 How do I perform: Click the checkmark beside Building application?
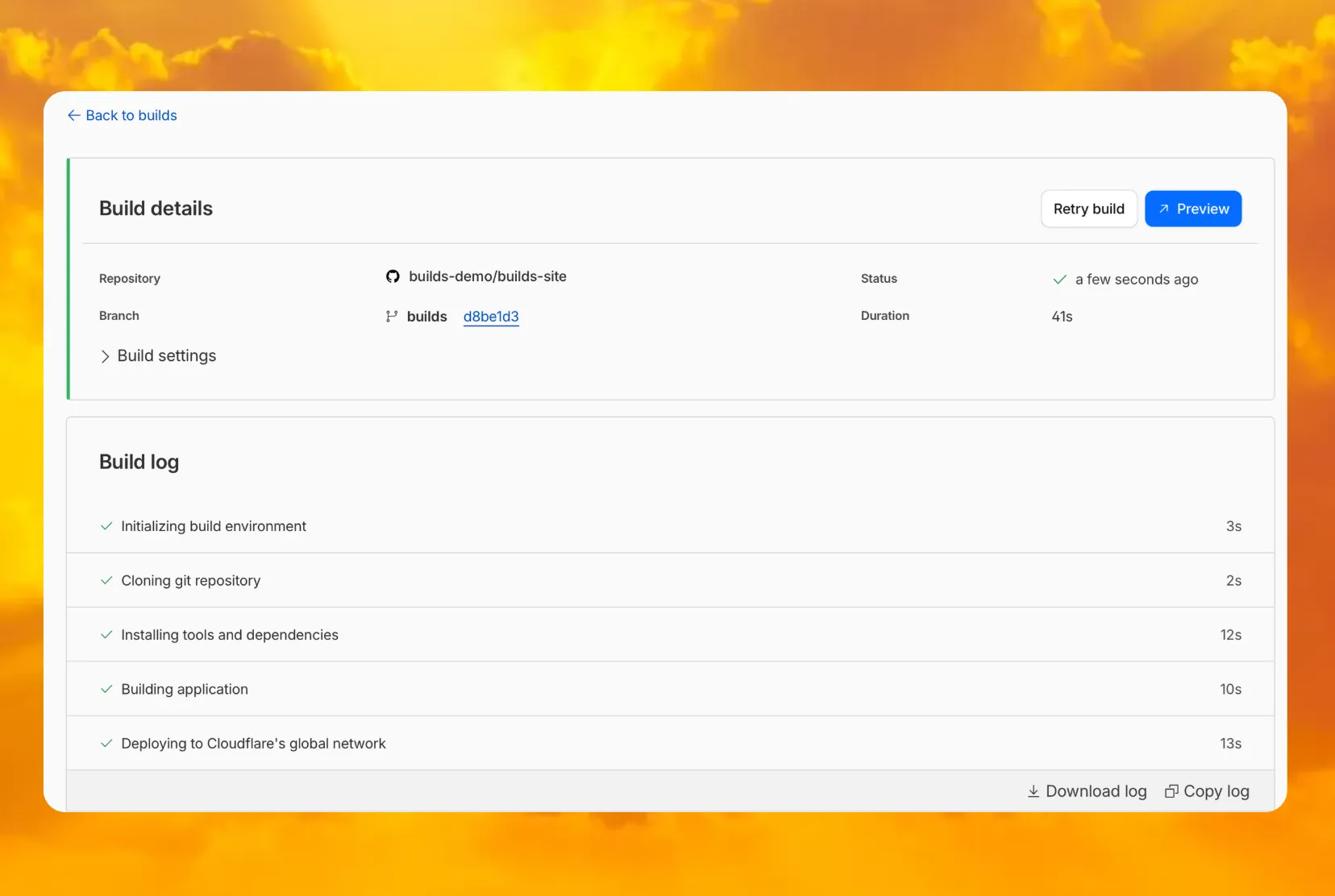(x=106, y=689)
